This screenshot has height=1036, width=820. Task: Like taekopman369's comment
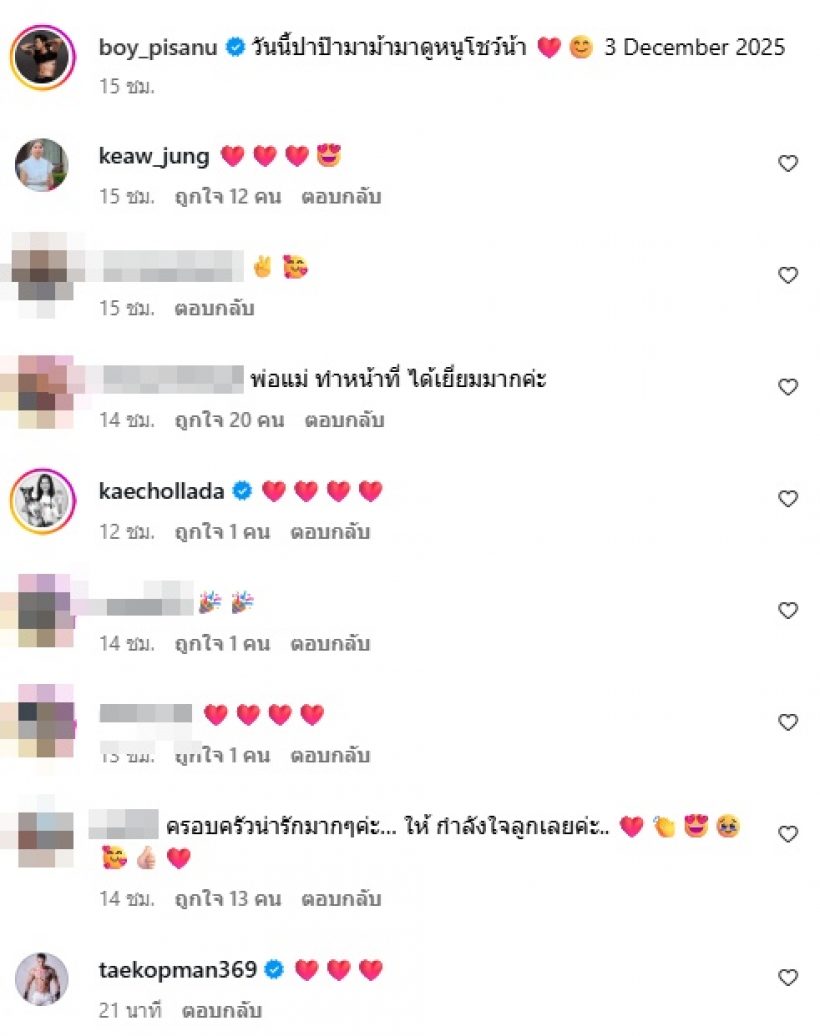click(788, 977)
